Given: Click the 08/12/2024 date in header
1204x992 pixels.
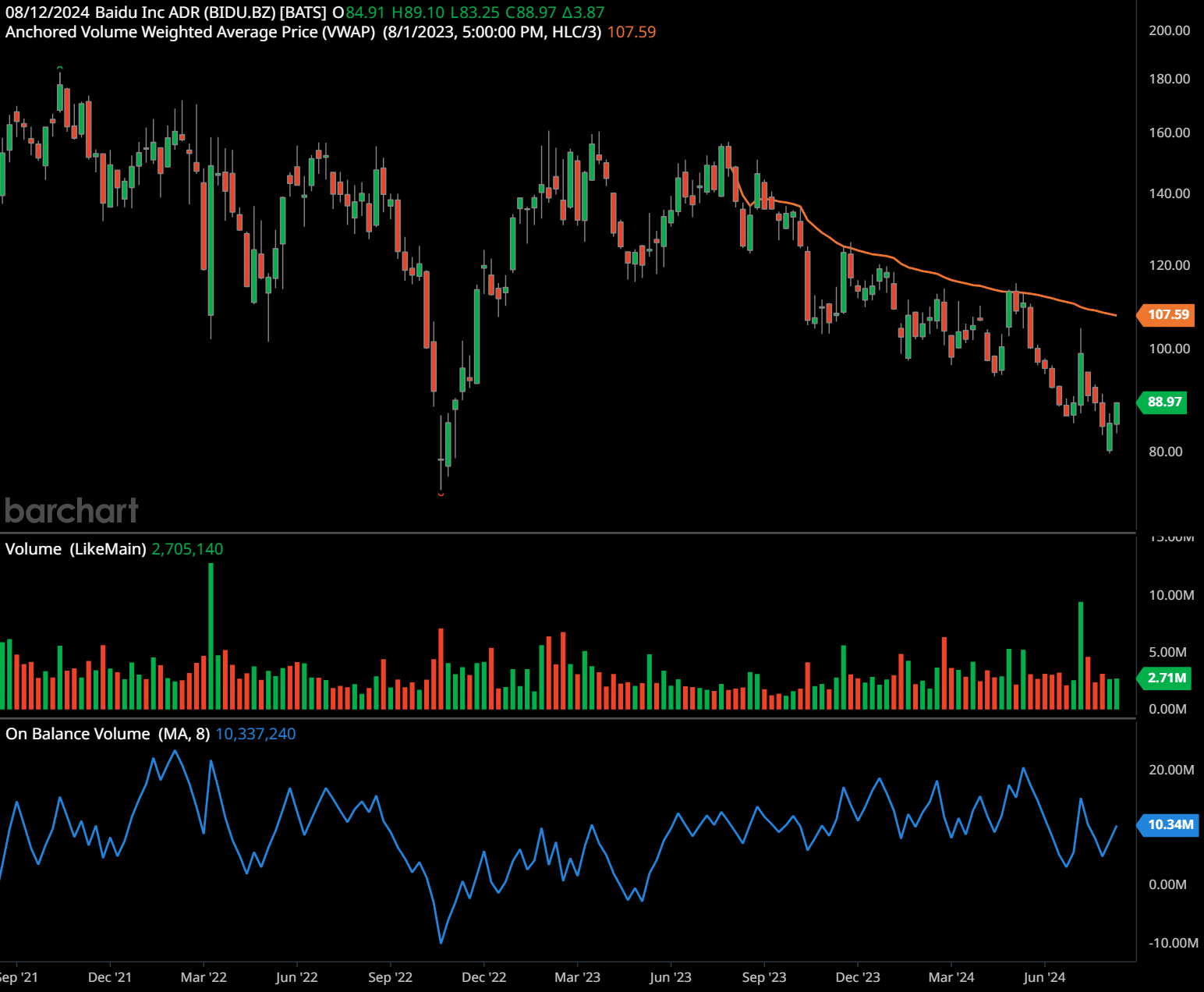Looking at the screenshot, I should 48,12.
